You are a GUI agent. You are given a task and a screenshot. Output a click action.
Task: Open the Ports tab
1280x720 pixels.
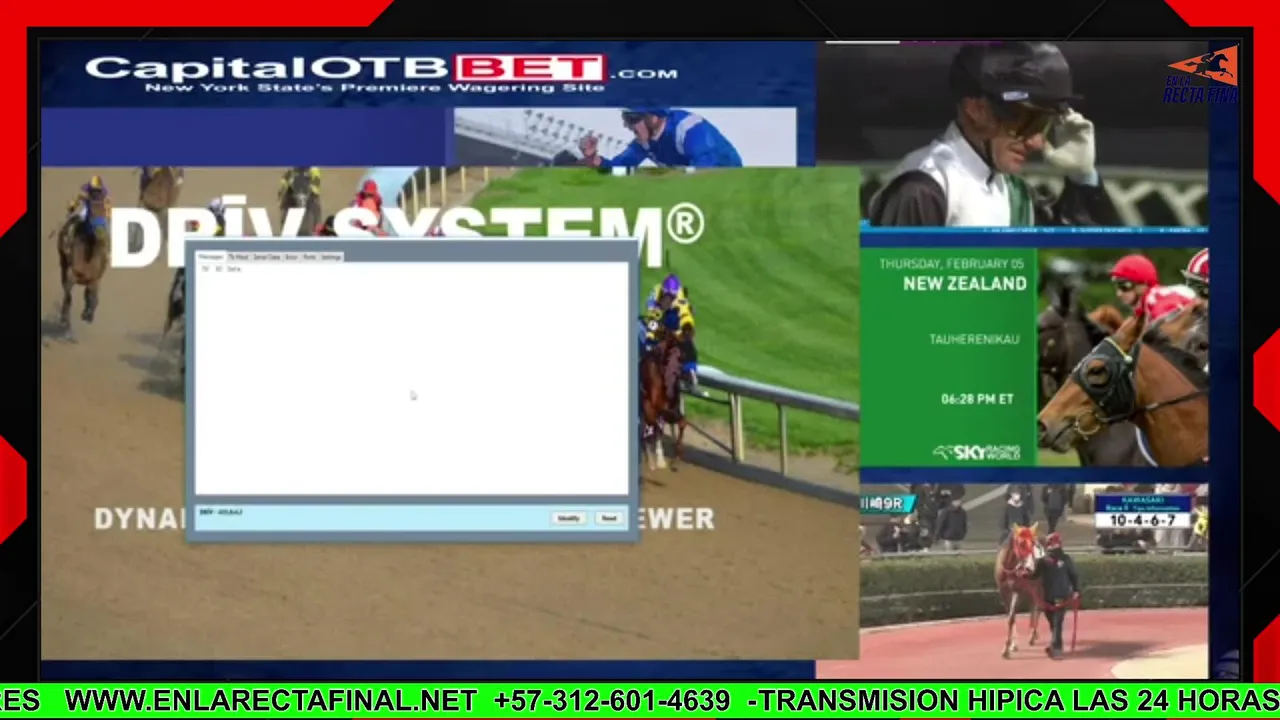coord(310,257)
